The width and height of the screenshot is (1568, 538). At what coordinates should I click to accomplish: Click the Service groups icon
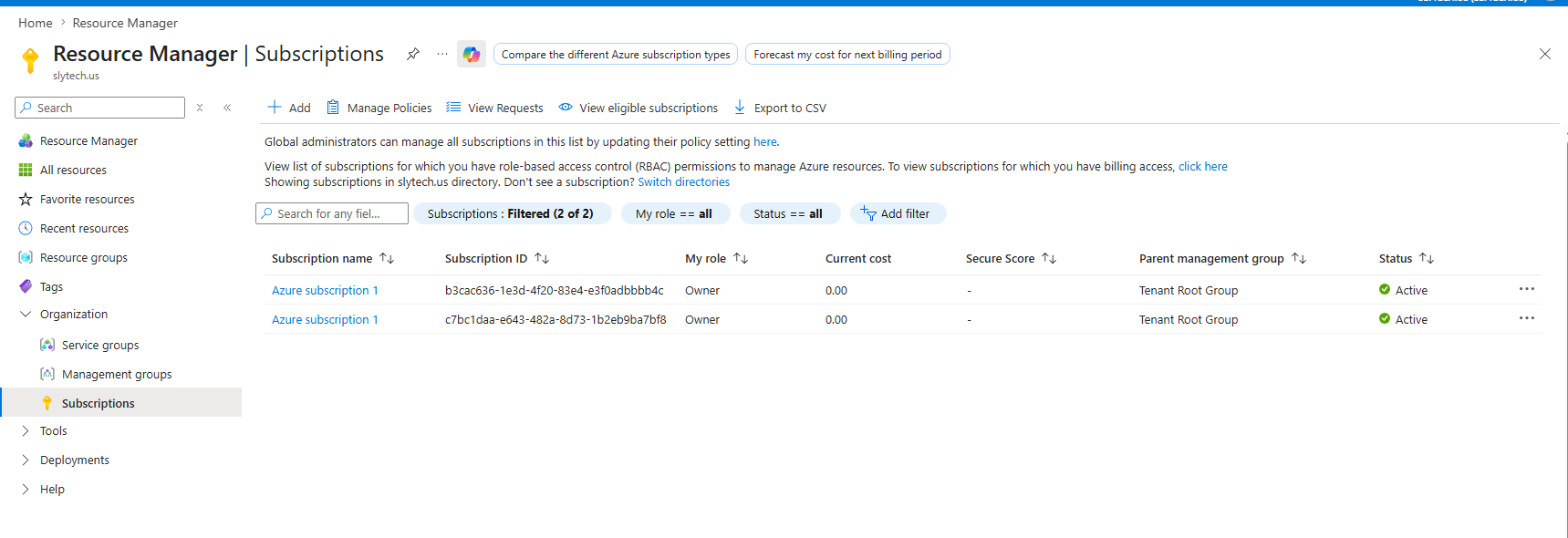(47, 345)
